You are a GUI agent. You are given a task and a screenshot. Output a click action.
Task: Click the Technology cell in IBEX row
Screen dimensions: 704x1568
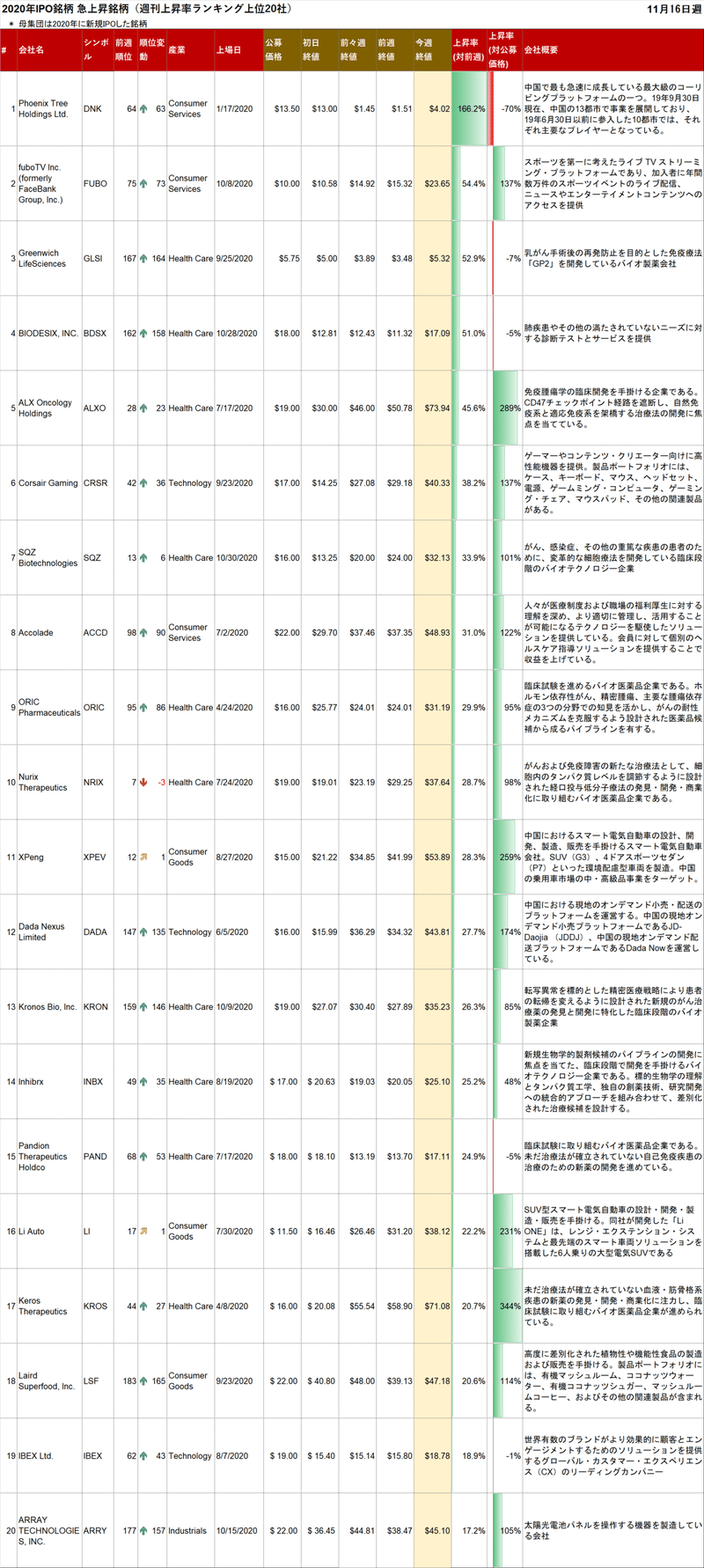click(x=190, y=1456)
